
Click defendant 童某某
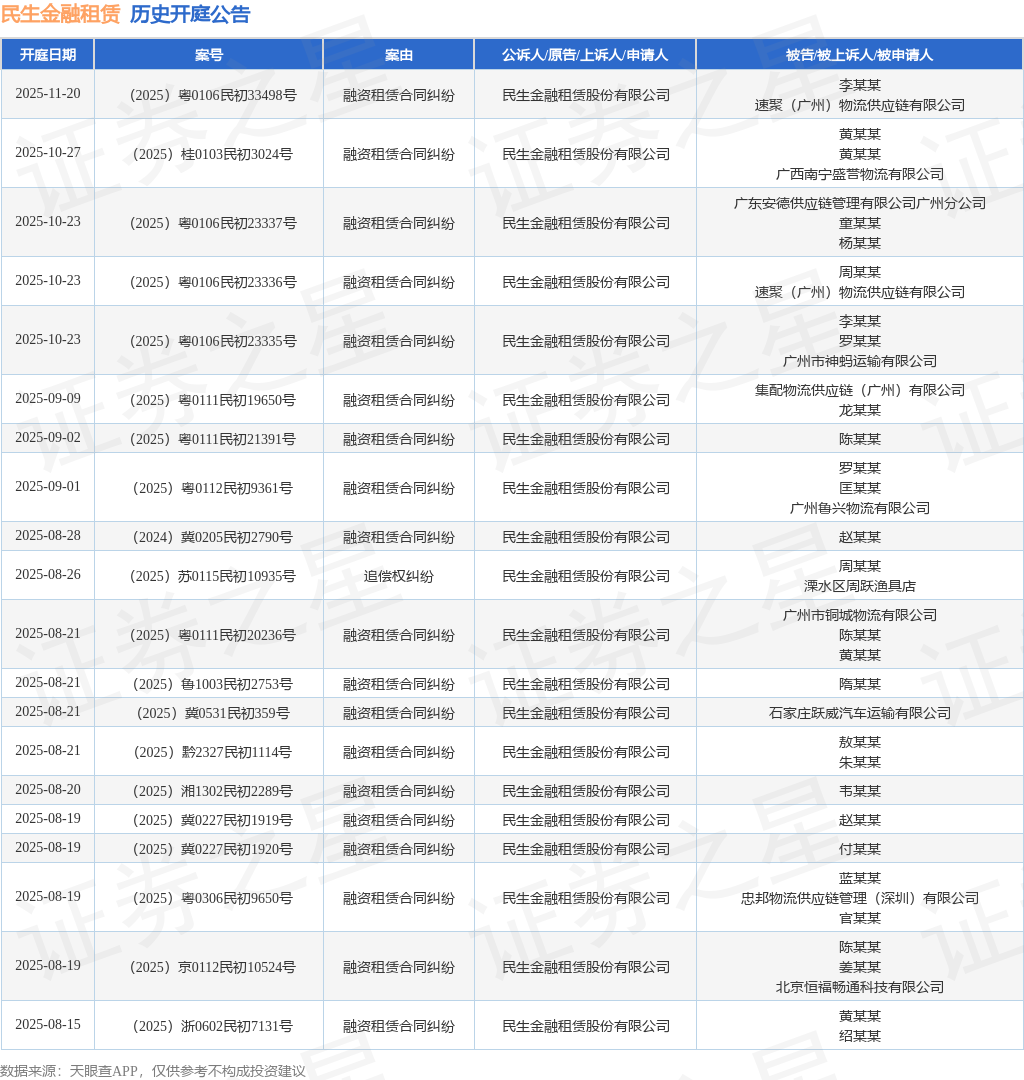pos(859,223)
